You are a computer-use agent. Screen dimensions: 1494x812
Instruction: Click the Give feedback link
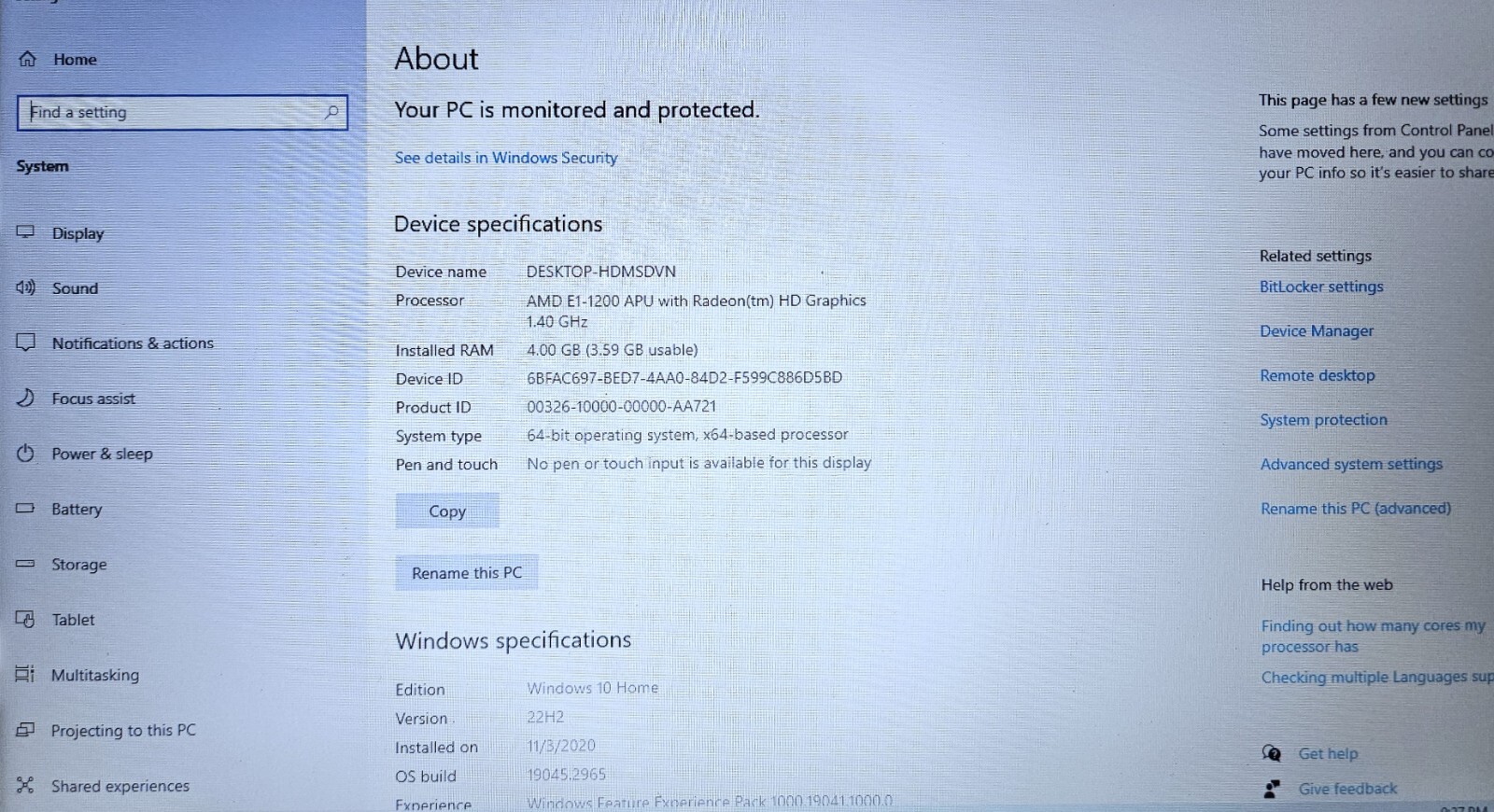click(1347, 790)
